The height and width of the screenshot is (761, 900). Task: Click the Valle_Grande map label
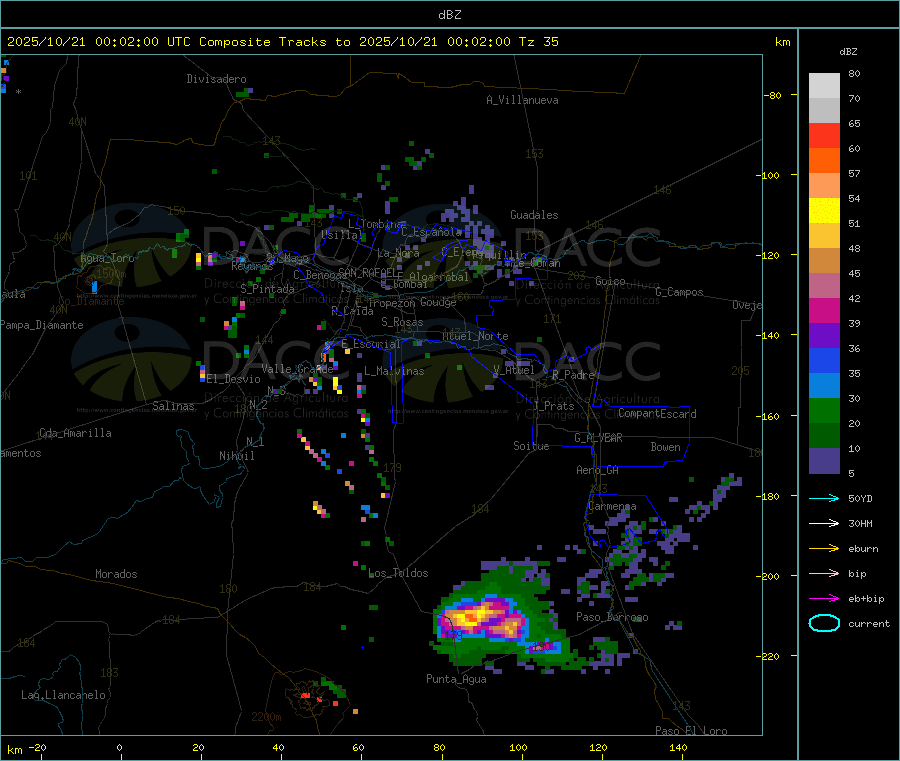point(297,369)
